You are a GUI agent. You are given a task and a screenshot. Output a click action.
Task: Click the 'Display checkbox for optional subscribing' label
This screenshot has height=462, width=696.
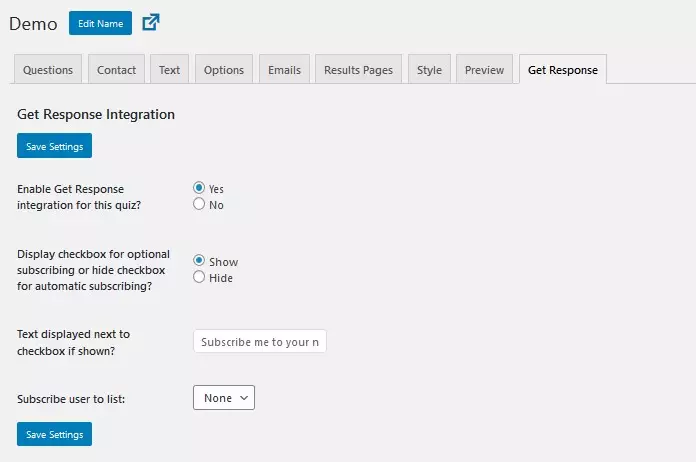click(93, 270)
